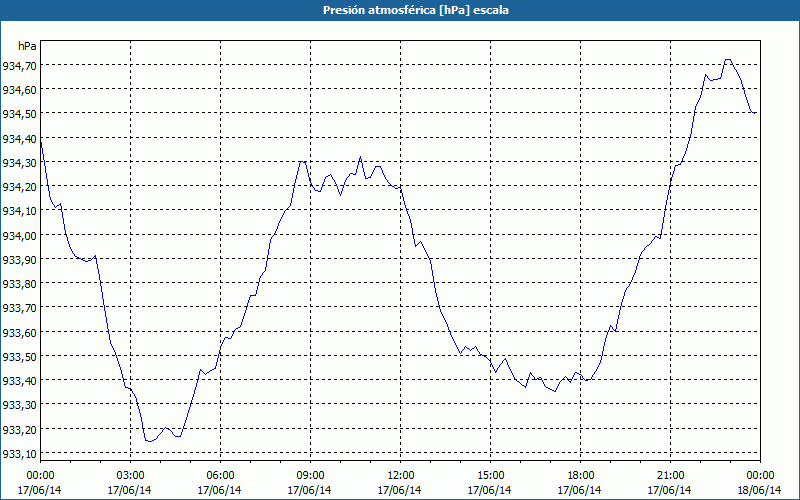The image size is (800, 500).
Task: Select the 933,60 y-axis value
Action: click(20, 332)
